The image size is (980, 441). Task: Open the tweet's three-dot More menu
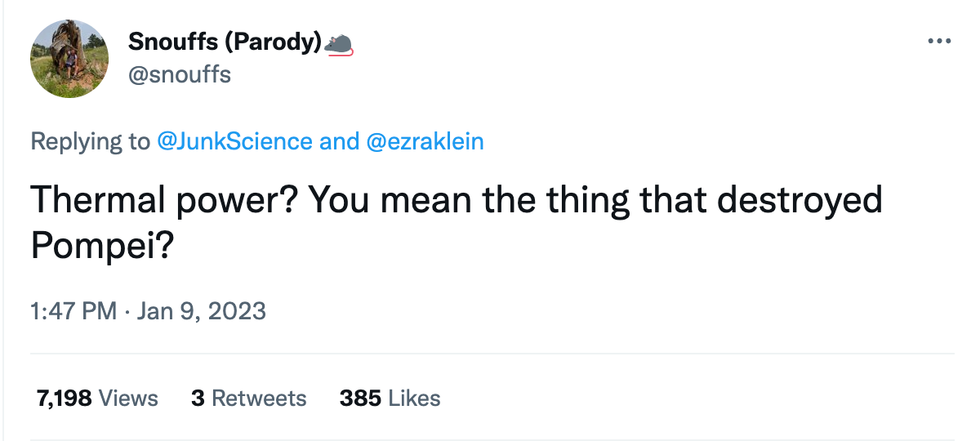pos(939,41)
